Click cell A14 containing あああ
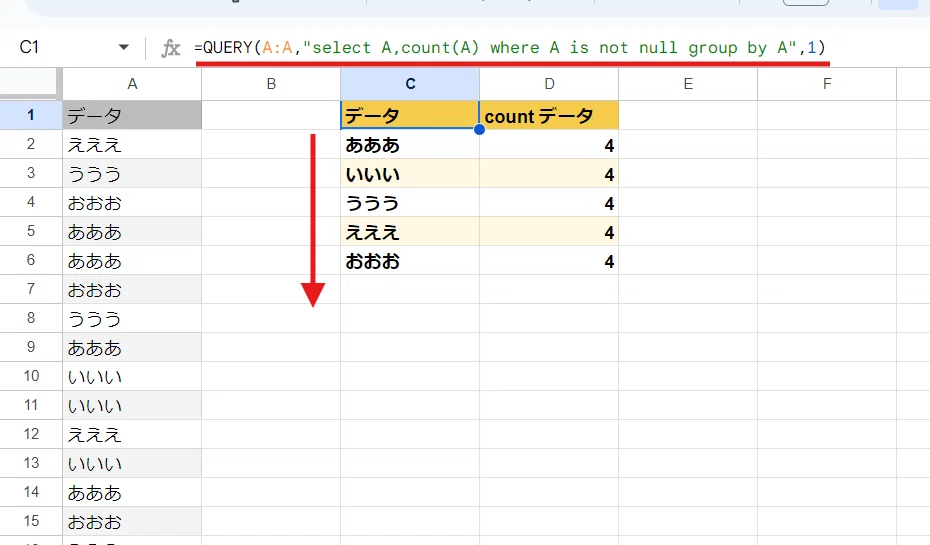This screenshot has height=545, width=930. point(132,493)
